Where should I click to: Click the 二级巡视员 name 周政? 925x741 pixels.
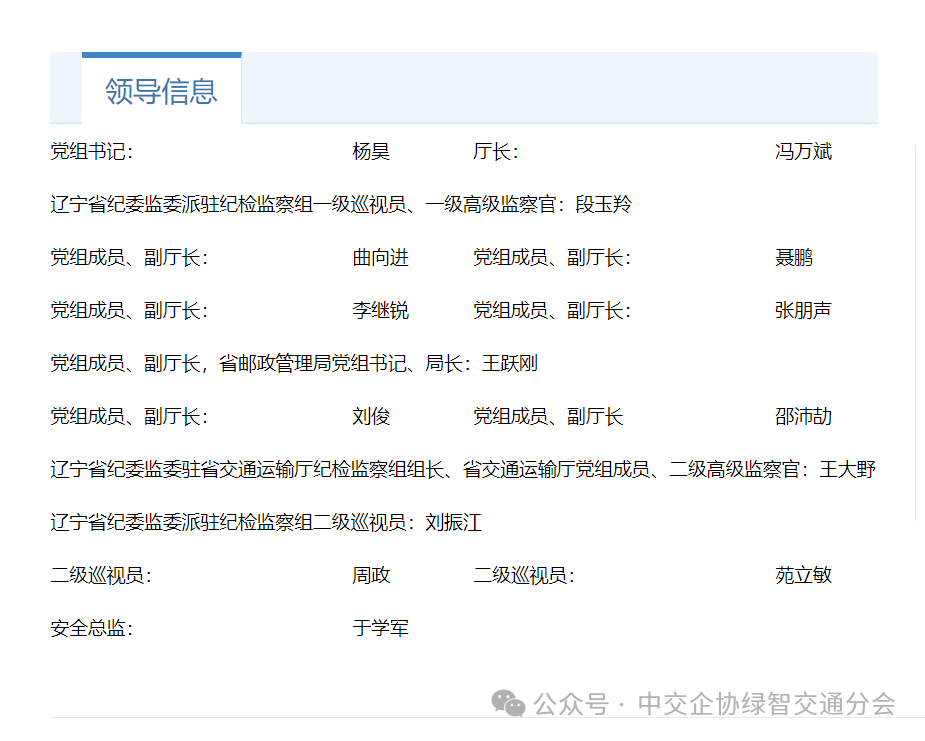[370, 576]
